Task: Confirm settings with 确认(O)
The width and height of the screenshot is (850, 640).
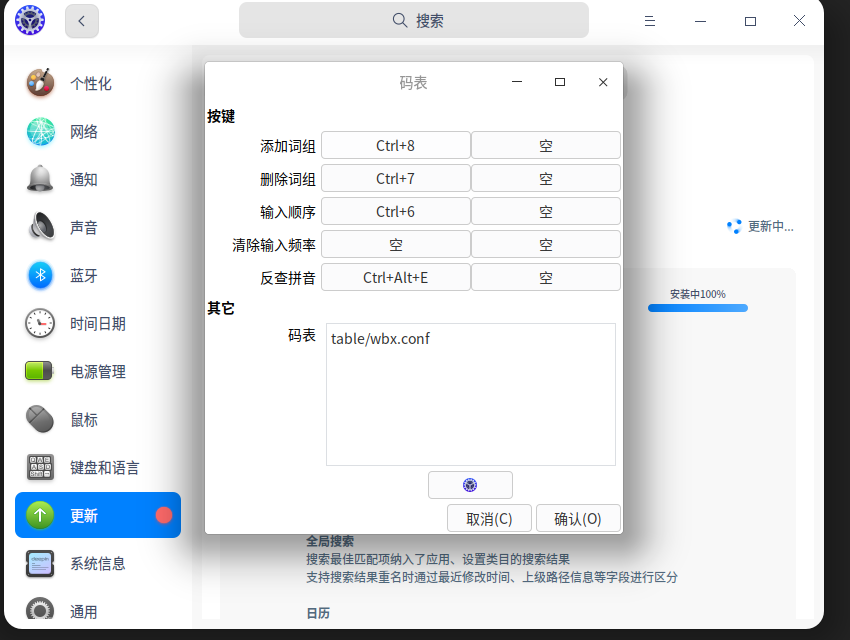Action: pos(579,518)
